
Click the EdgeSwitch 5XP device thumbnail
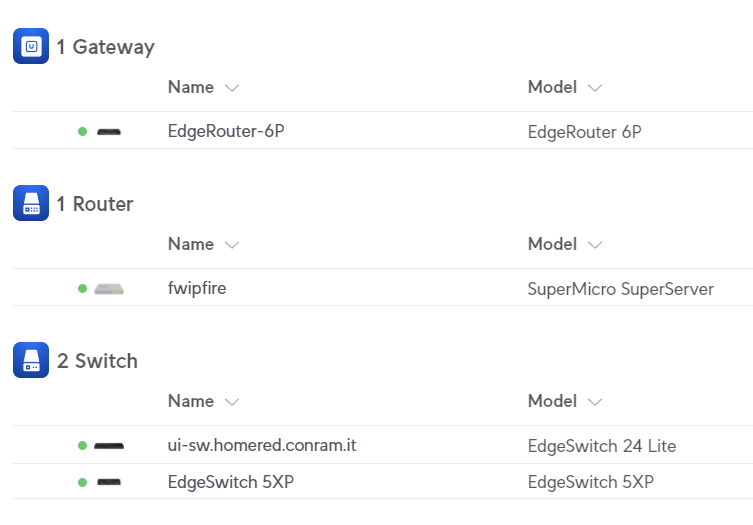[x=109, y=482]
